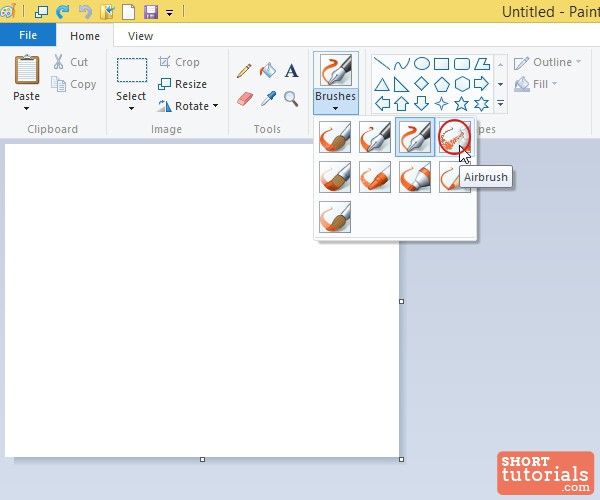Move shapes gallery down one row
Image resolution: width=600 pixels, height=500 pixels.
[500, 84]
